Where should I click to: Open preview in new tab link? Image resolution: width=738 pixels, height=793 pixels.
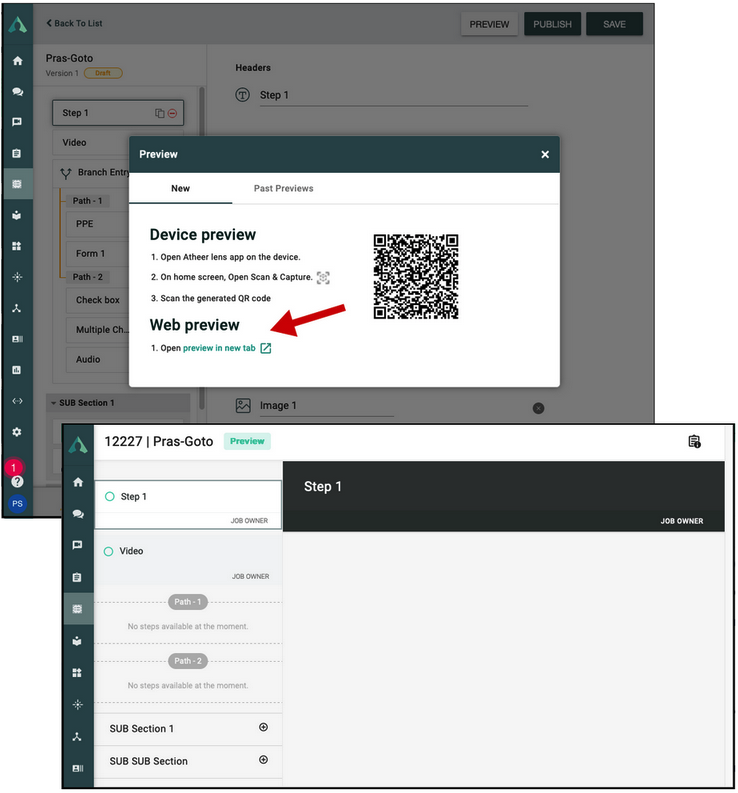click(219, 348)
